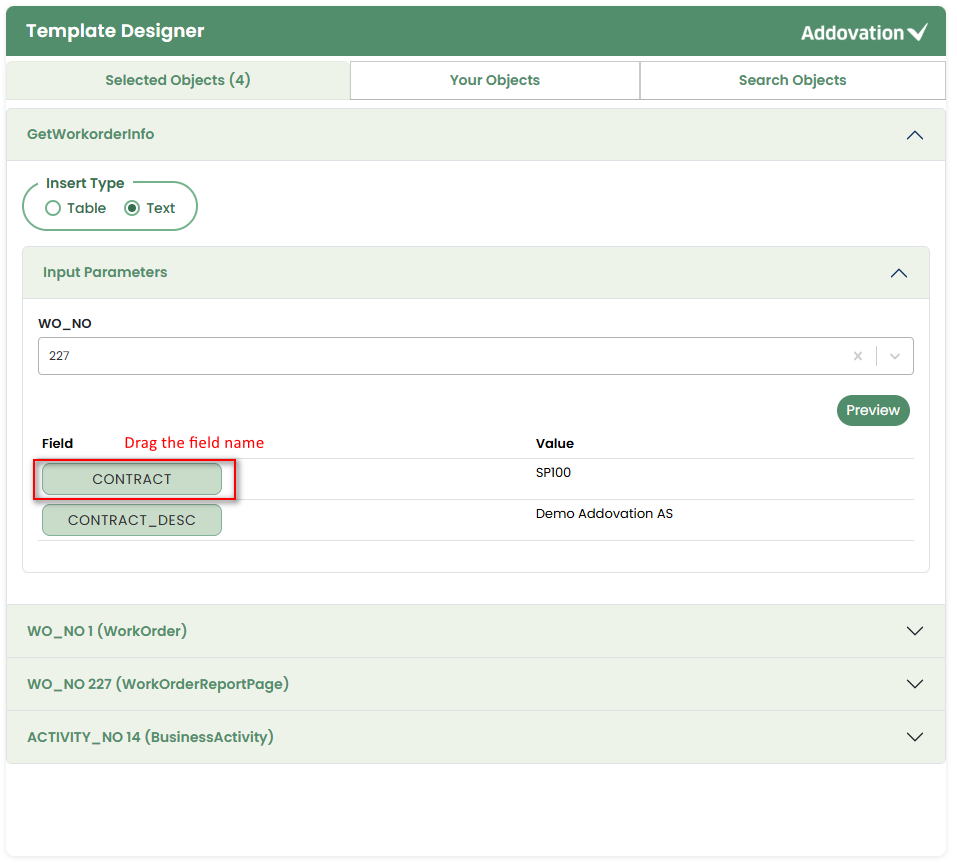Collapse the Input Parameters panel chevron
The width and height of the screenshot is (957, 864).
[x=898, y=273]
